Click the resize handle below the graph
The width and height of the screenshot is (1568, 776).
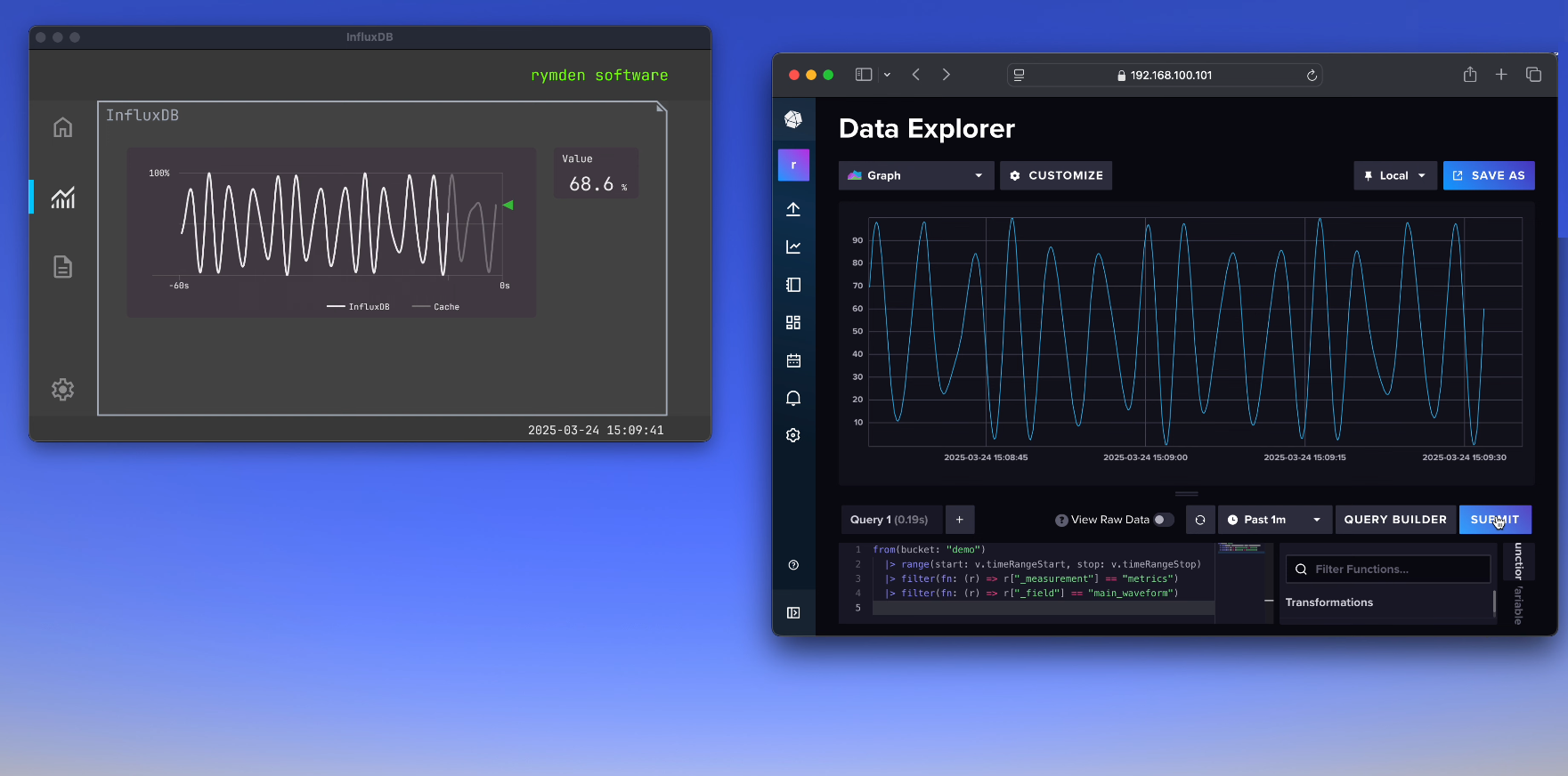click(x=1186, y=494)
